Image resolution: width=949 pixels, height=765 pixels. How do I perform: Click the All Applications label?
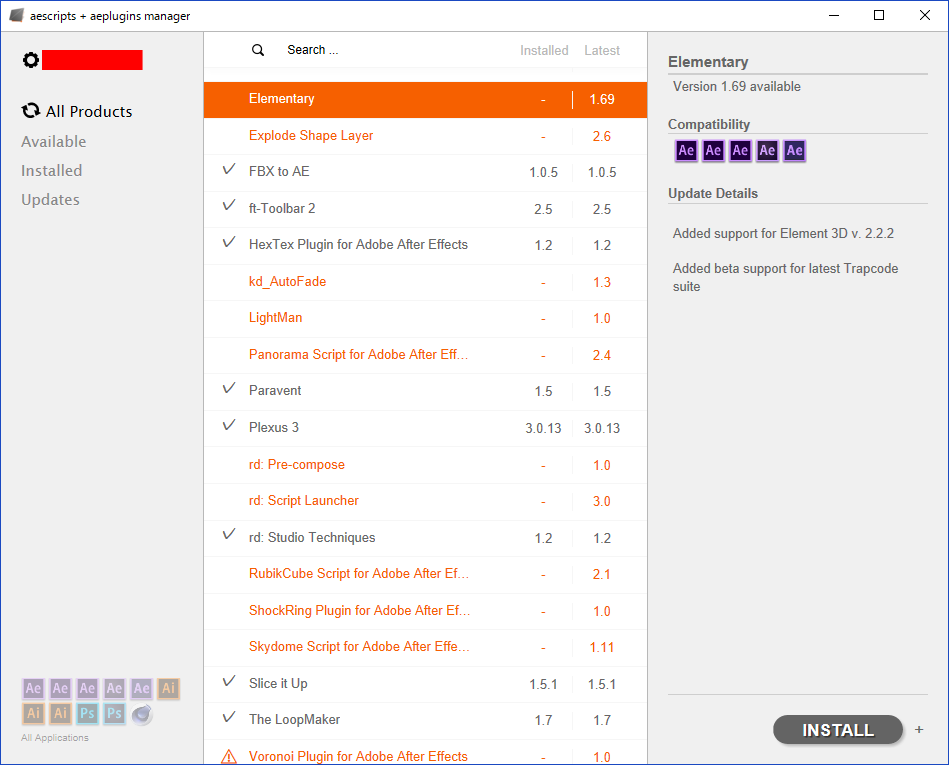55,738
